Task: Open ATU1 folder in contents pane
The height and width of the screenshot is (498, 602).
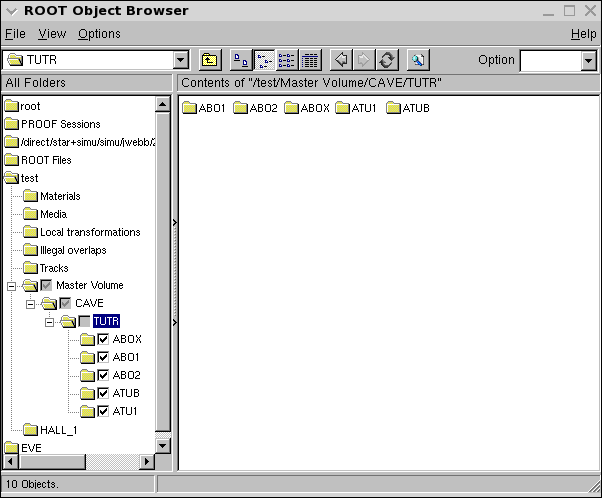Action: tap(356, 108)
